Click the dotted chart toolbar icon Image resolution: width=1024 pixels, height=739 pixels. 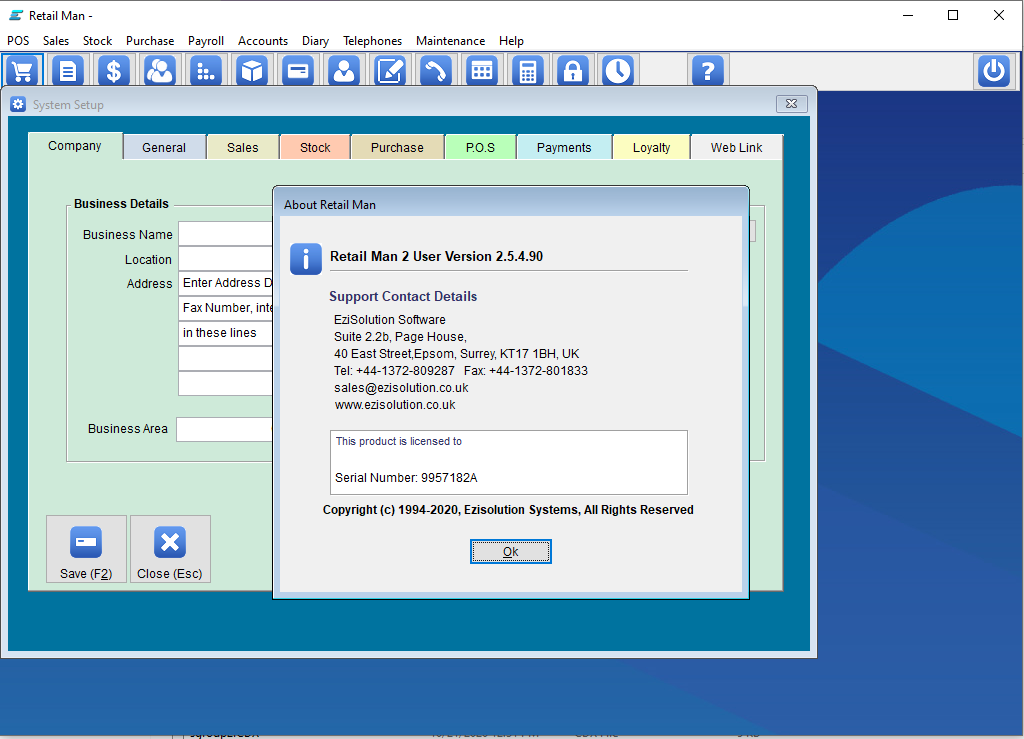[206, 71]
